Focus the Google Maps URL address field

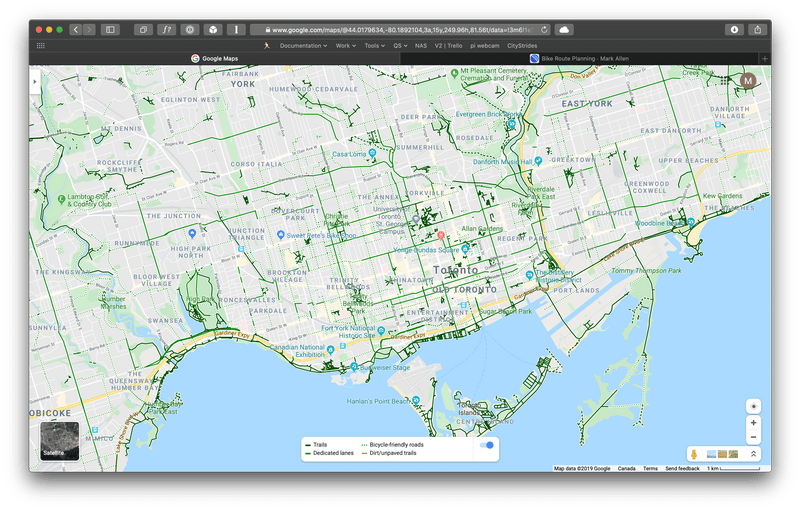(x=401, y=30)
